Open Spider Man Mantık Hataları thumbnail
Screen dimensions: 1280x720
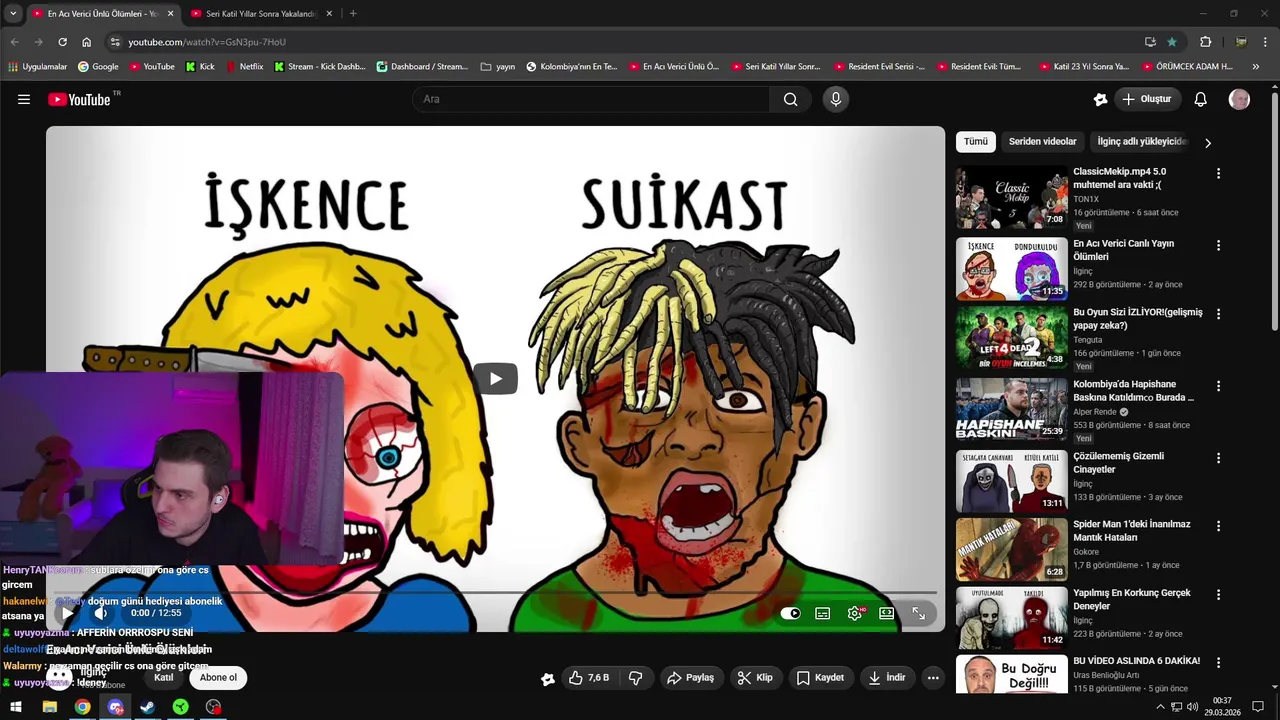coord(1012,549)
